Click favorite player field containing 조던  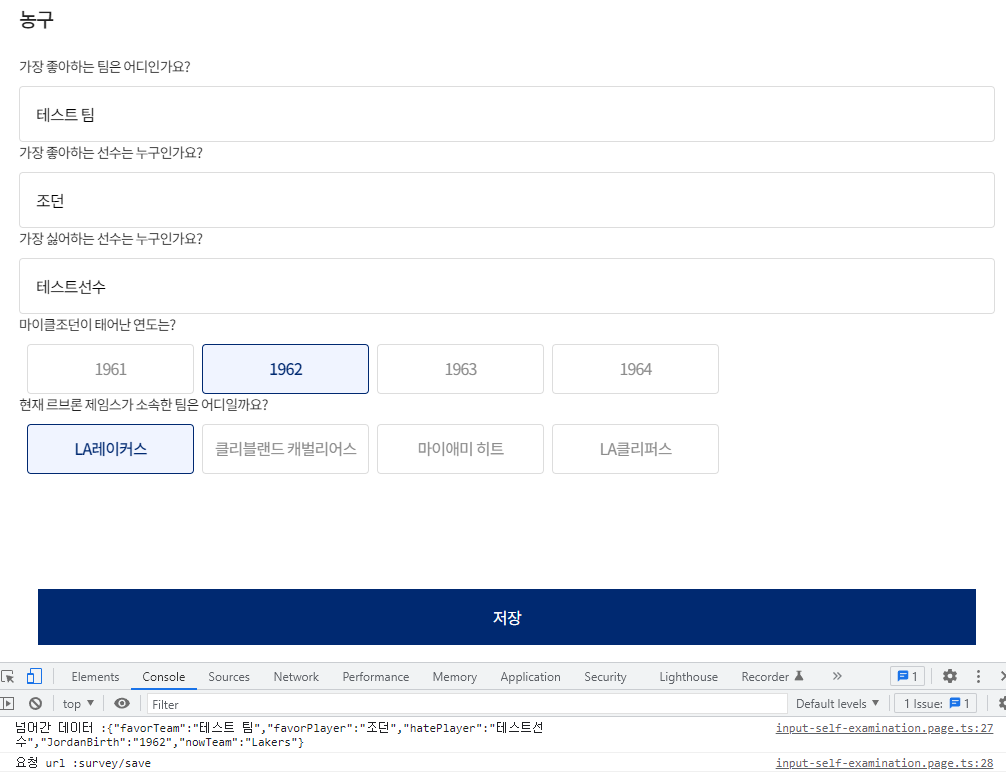(507, 200)
